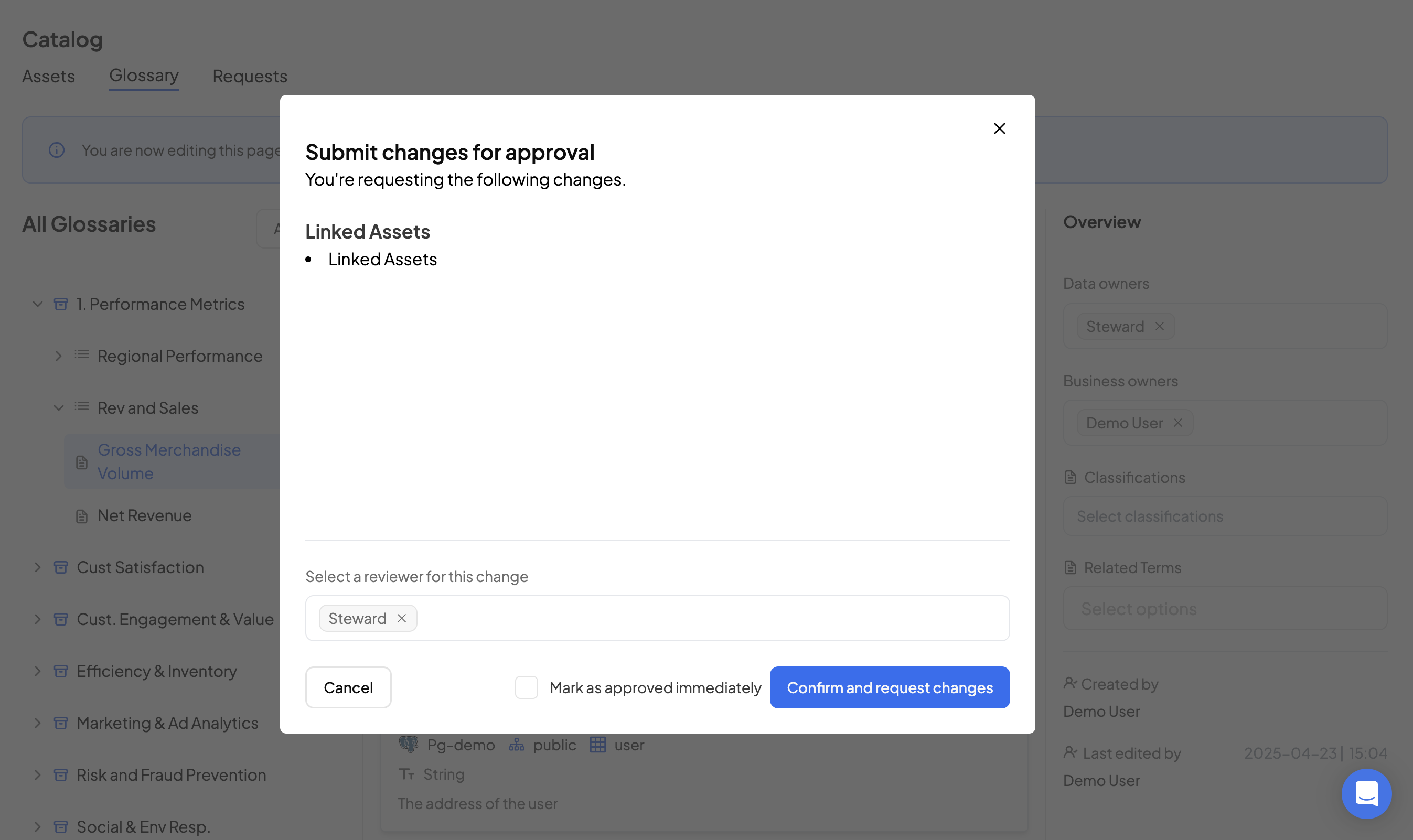Switch to the Assets tab
The height and width of the screenshot is (840, 1413).
point(48,77)
